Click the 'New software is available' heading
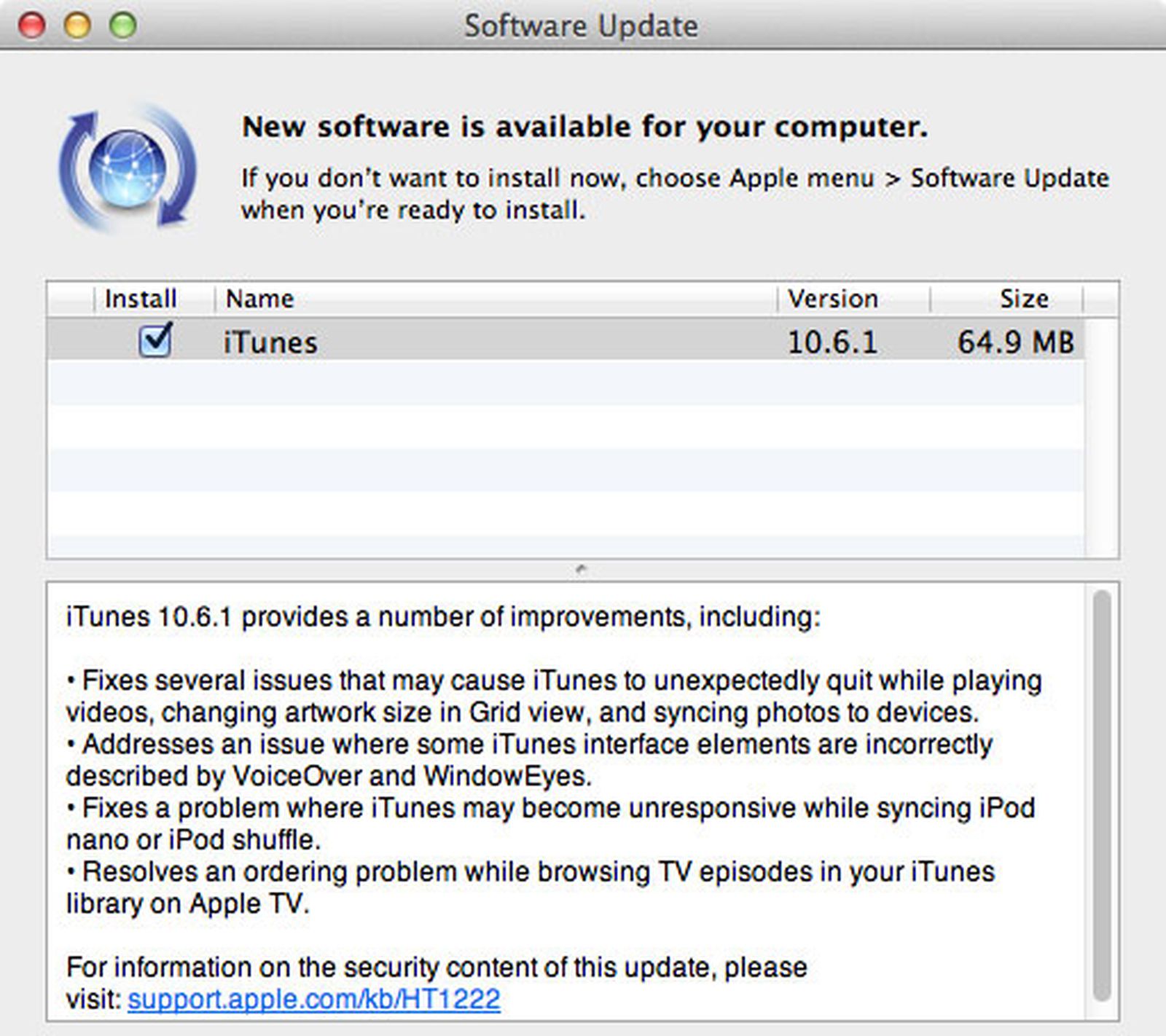Screen dimensions: 1166x1036 pos(584,127)
